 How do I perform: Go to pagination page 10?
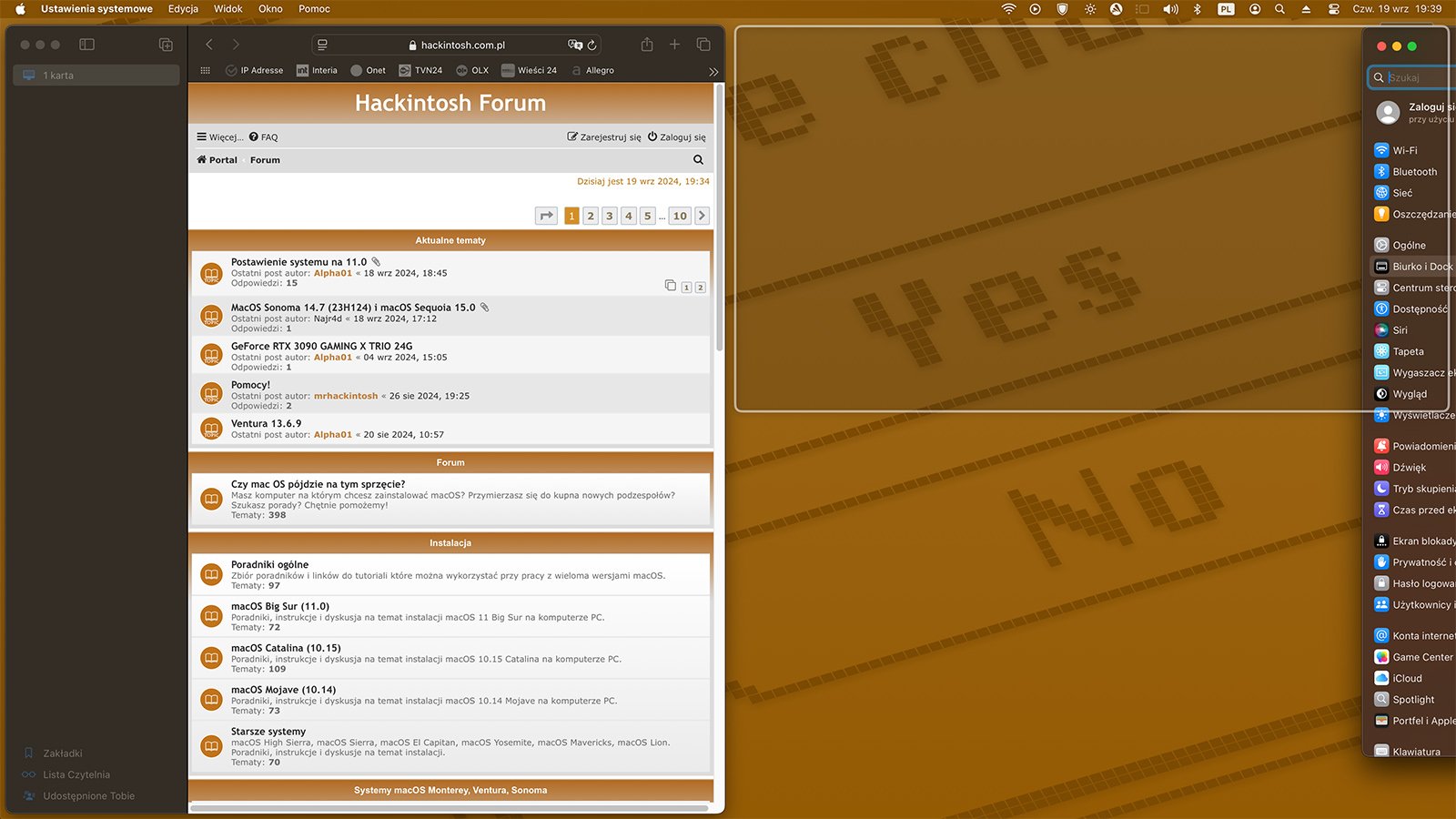(x=680, y=216)
